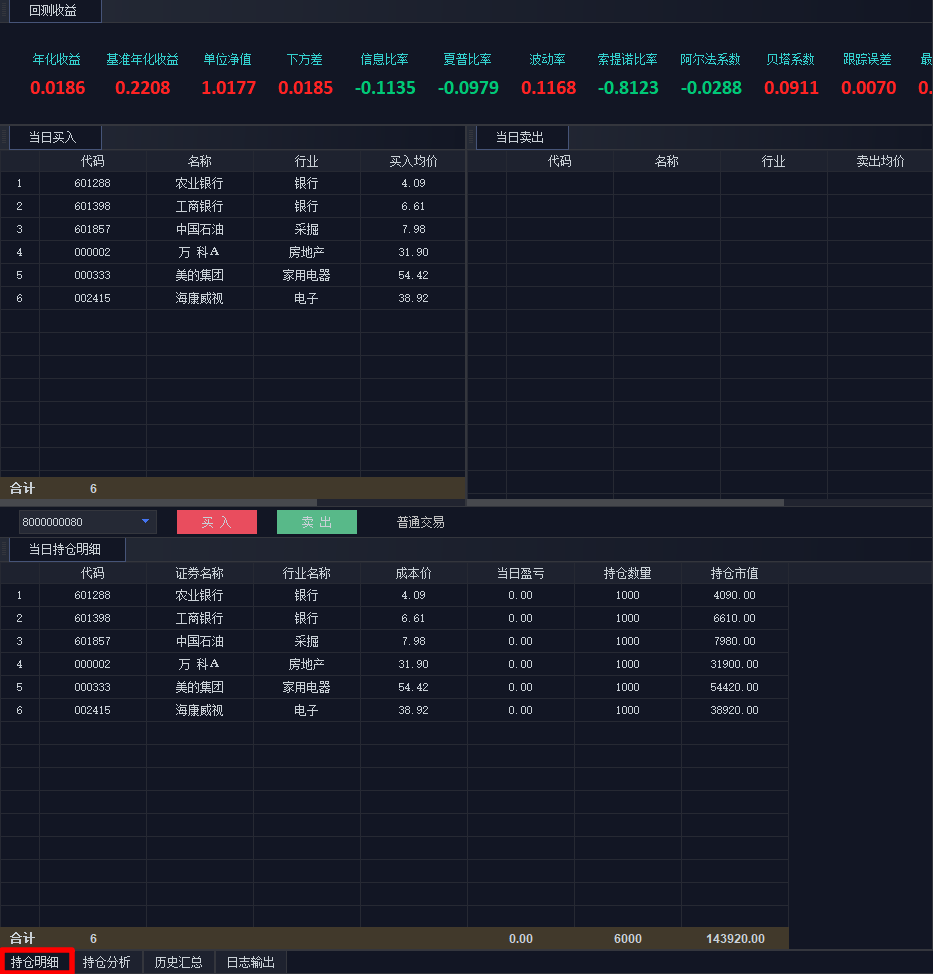Select 美的集团 row in the holdings detail table

[x=199, y=687]
